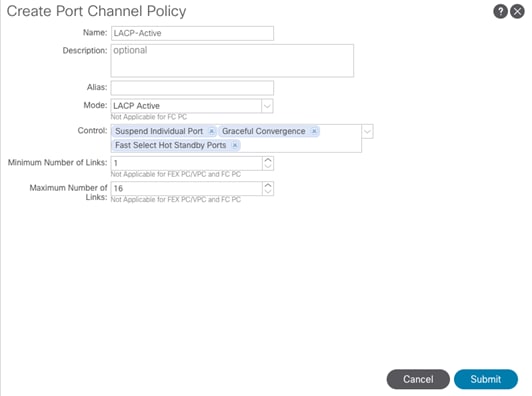Submit the new port channel policy
Viewport: 532px width, 396px height.
486,379
